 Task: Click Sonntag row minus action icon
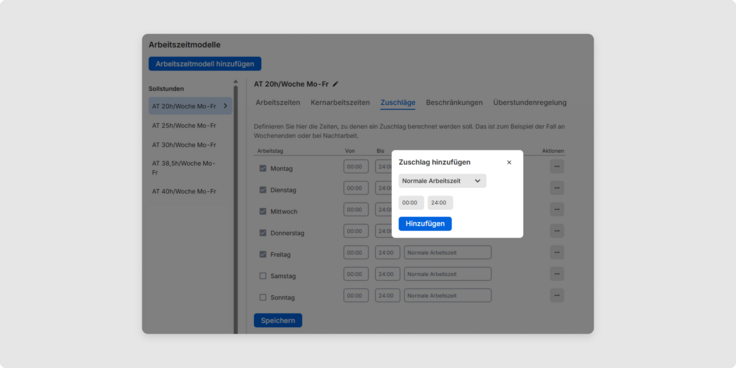point(557,296)
